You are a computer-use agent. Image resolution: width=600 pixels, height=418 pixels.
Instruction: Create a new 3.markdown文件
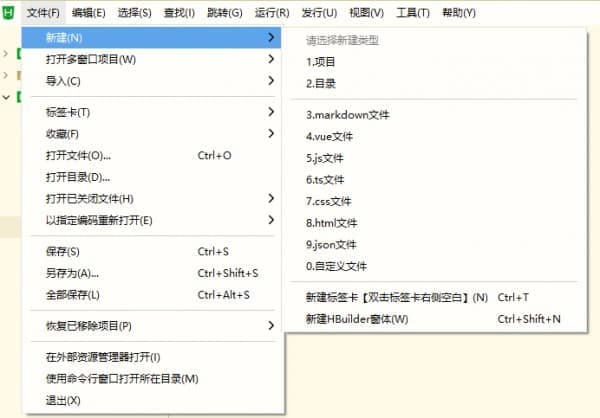347,115
